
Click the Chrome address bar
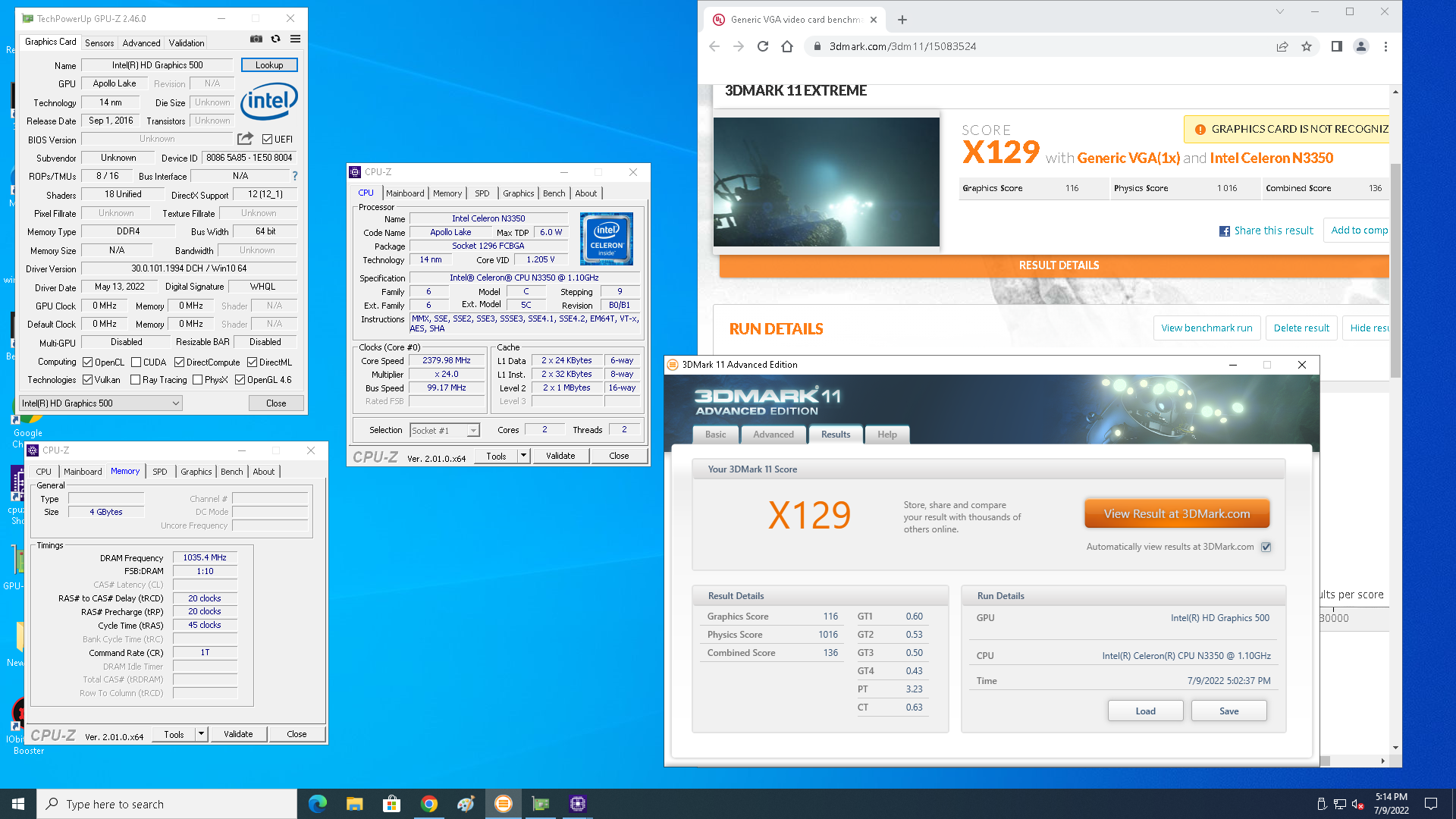click(x=1039, y=46)
